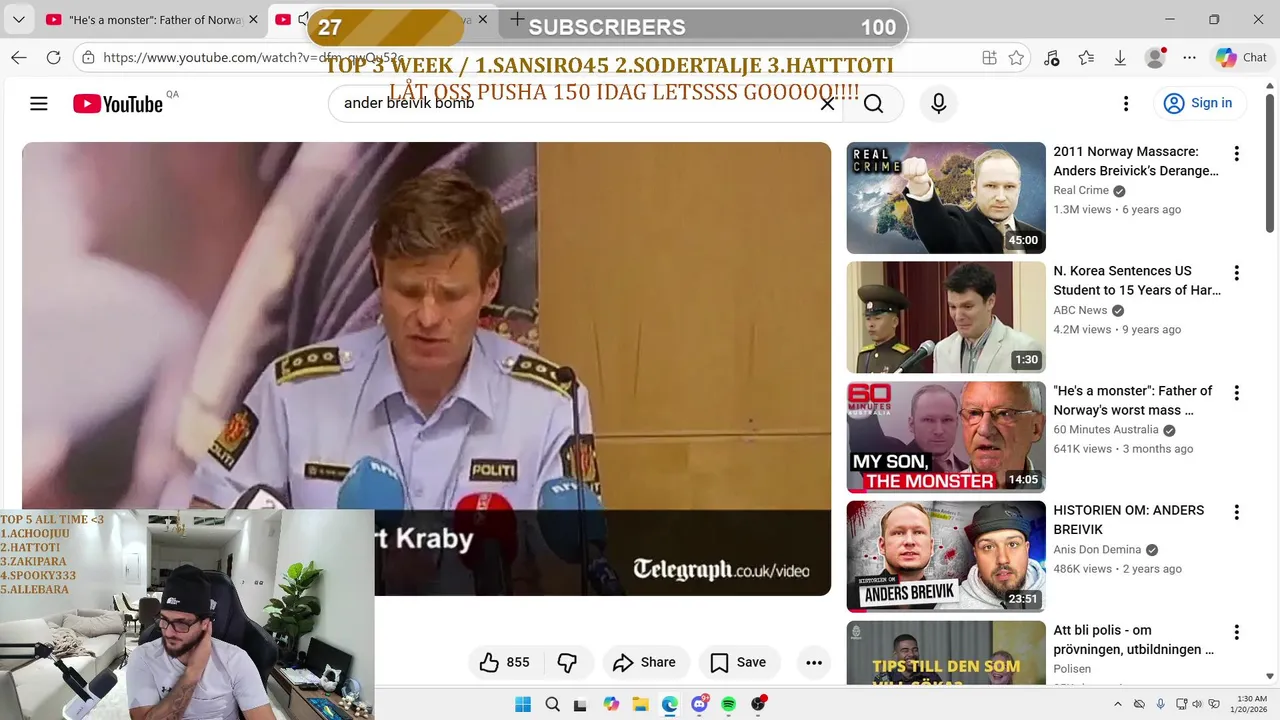Reload the current page
This screenshot has height=720, width=1280.
coord(54,58)
